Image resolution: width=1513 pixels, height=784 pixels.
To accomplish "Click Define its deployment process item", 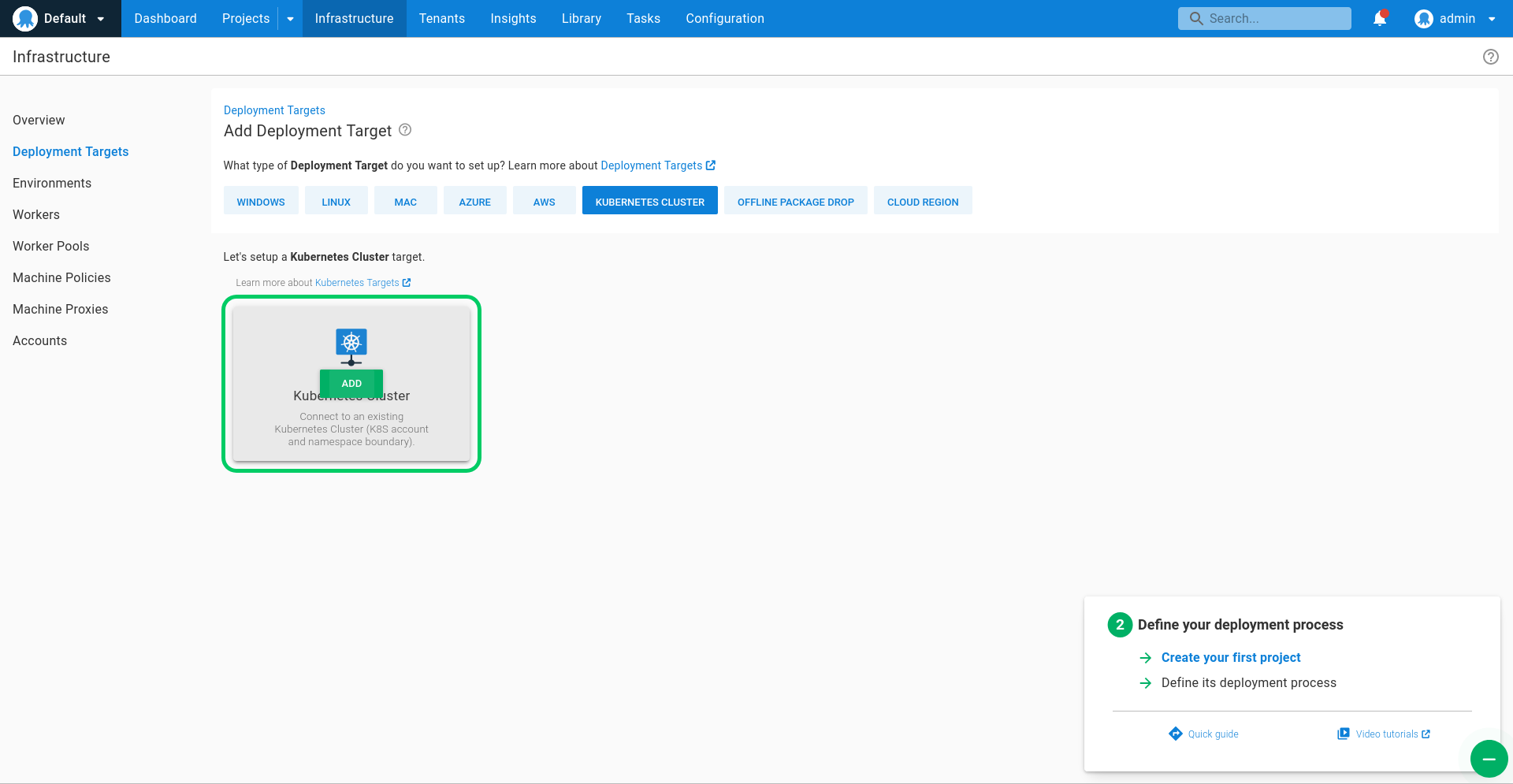I will pos(1249,682).
